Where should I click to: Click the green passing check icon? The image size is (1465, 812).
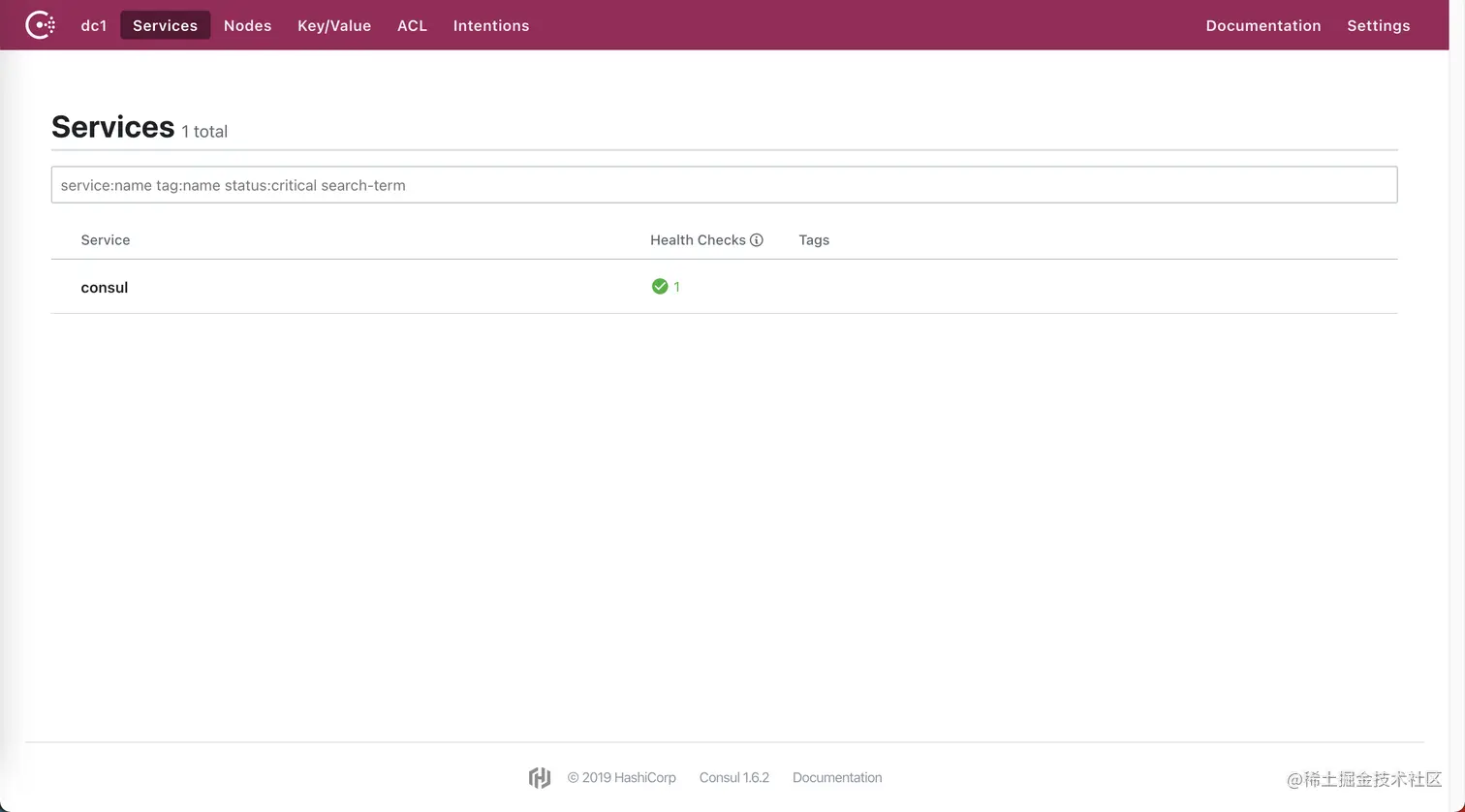tap(660, 286)
